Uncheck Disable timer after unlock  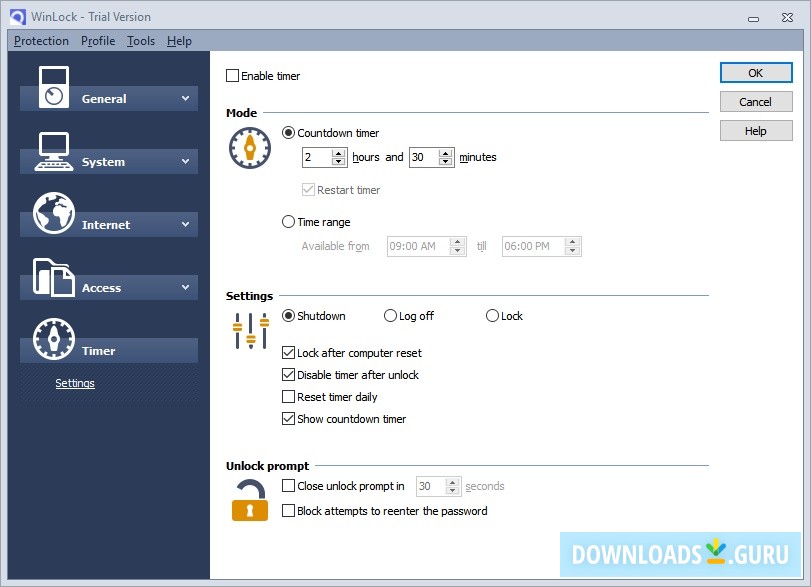click(x=288, y=375)
